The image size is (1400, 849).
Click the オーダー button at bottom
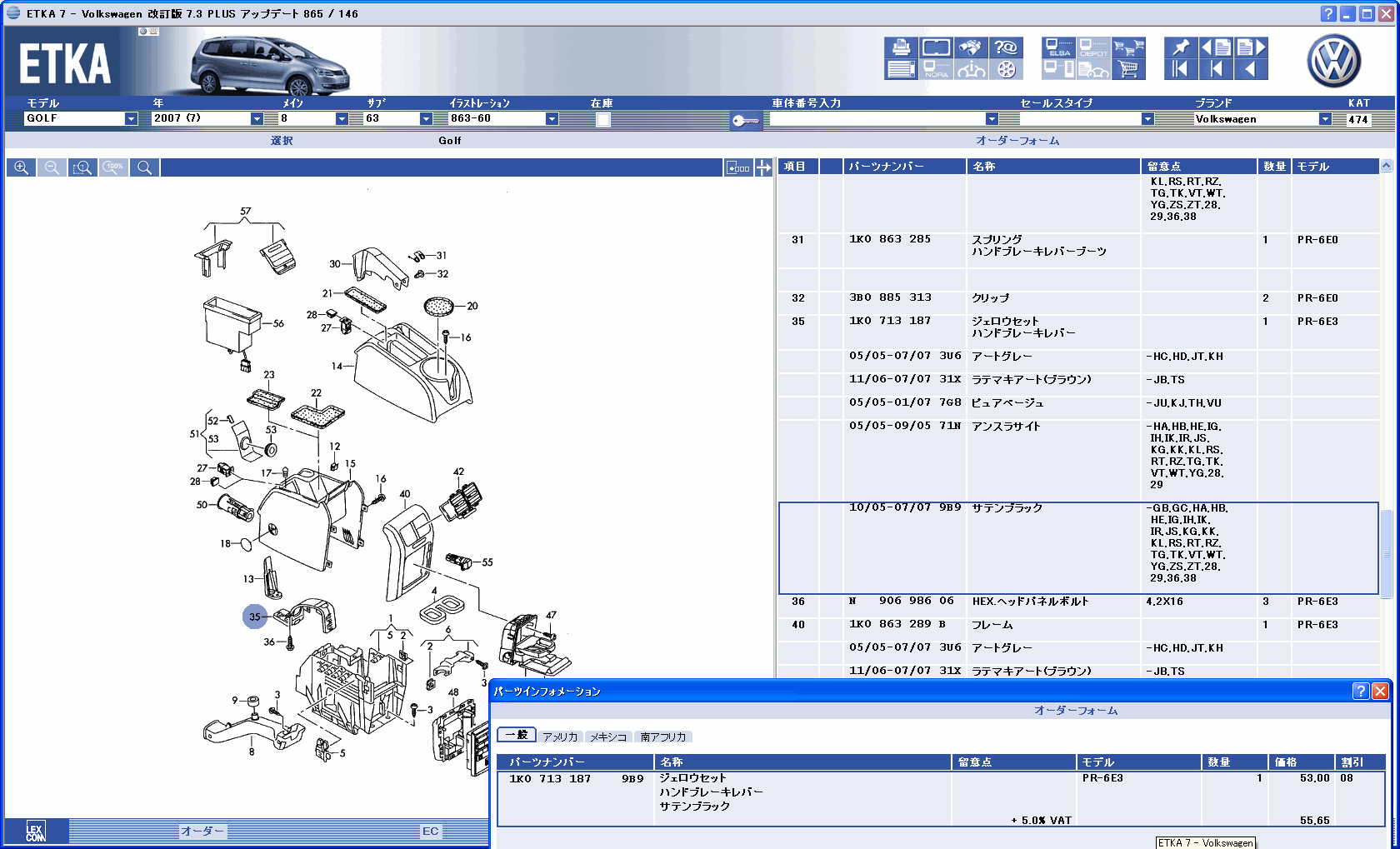202,831
